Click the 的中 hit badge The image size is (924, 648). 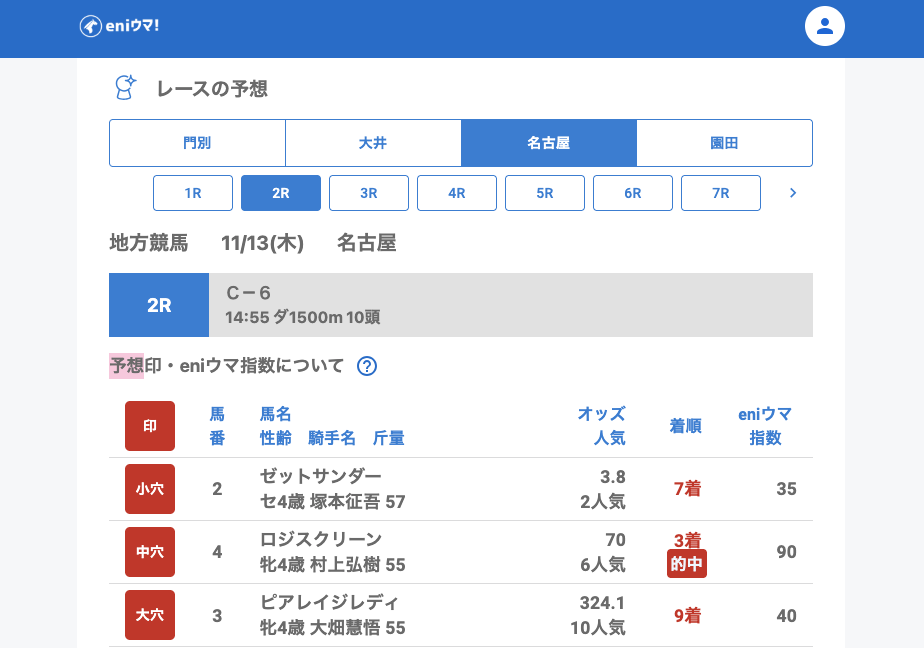686,564
